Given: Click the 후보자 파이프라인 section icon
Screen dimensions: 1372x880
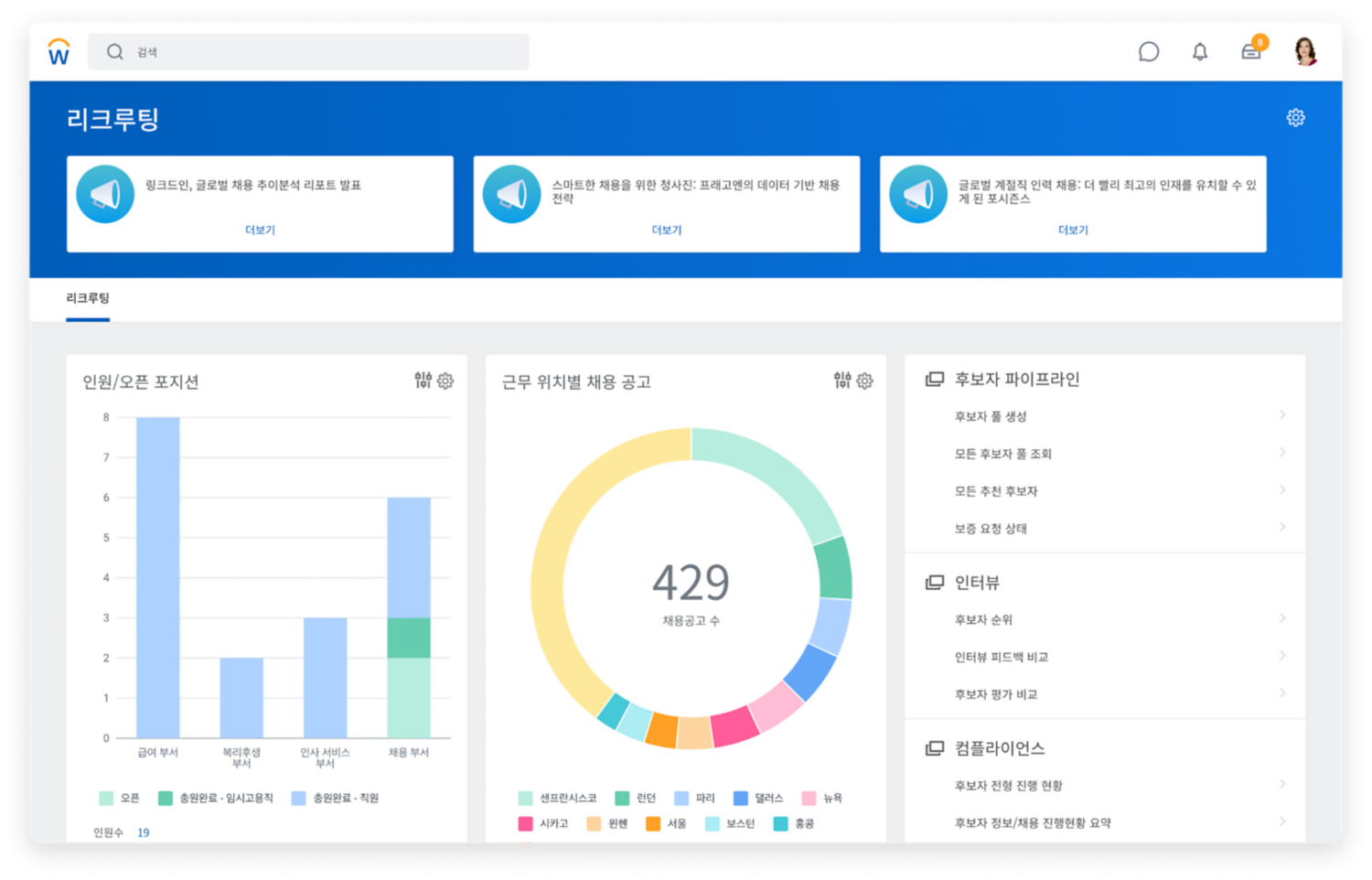Looking at the screenshot, I should (x=934, y=379).
